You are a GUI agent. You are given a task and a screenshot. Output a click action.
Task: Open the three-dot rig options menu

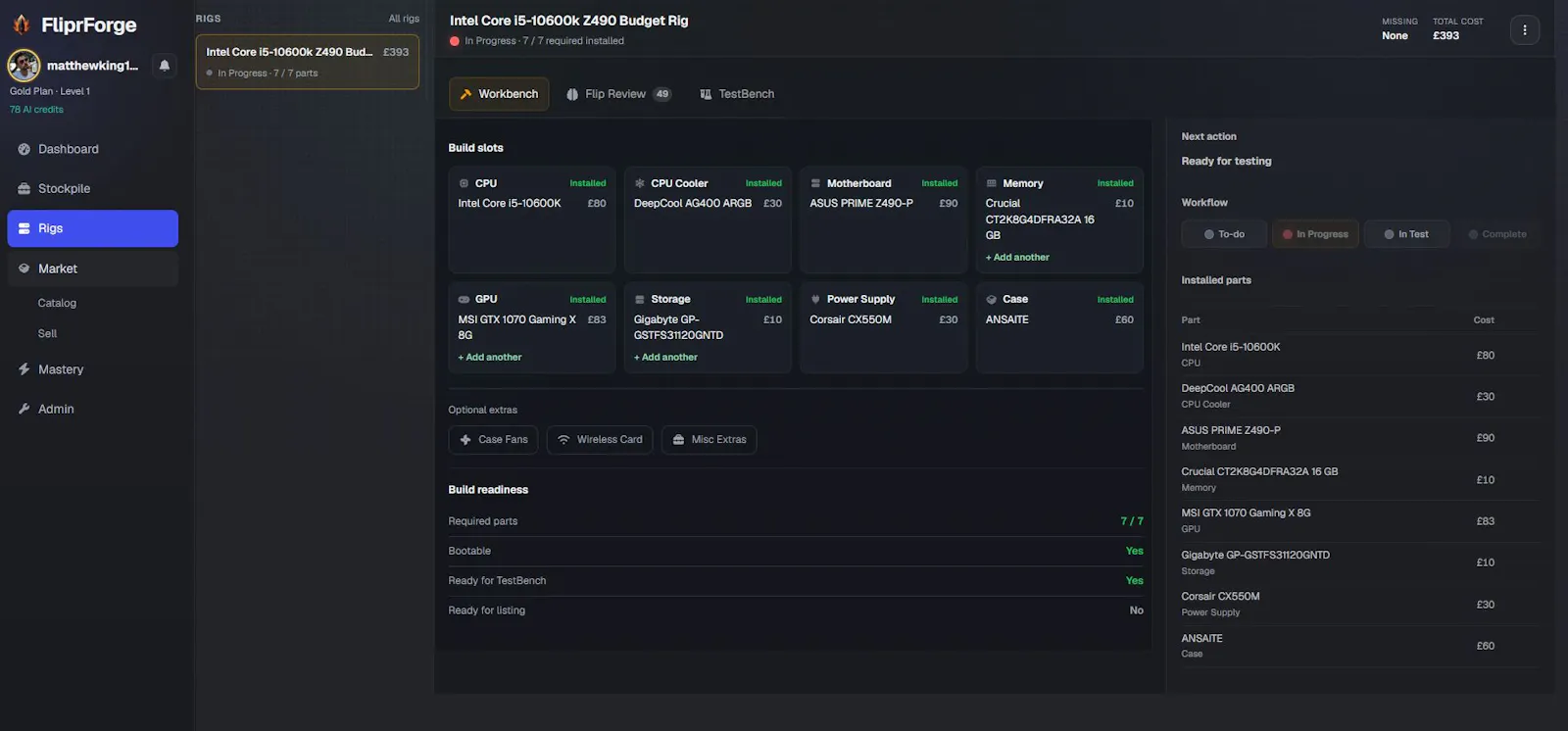(1525, 29)
